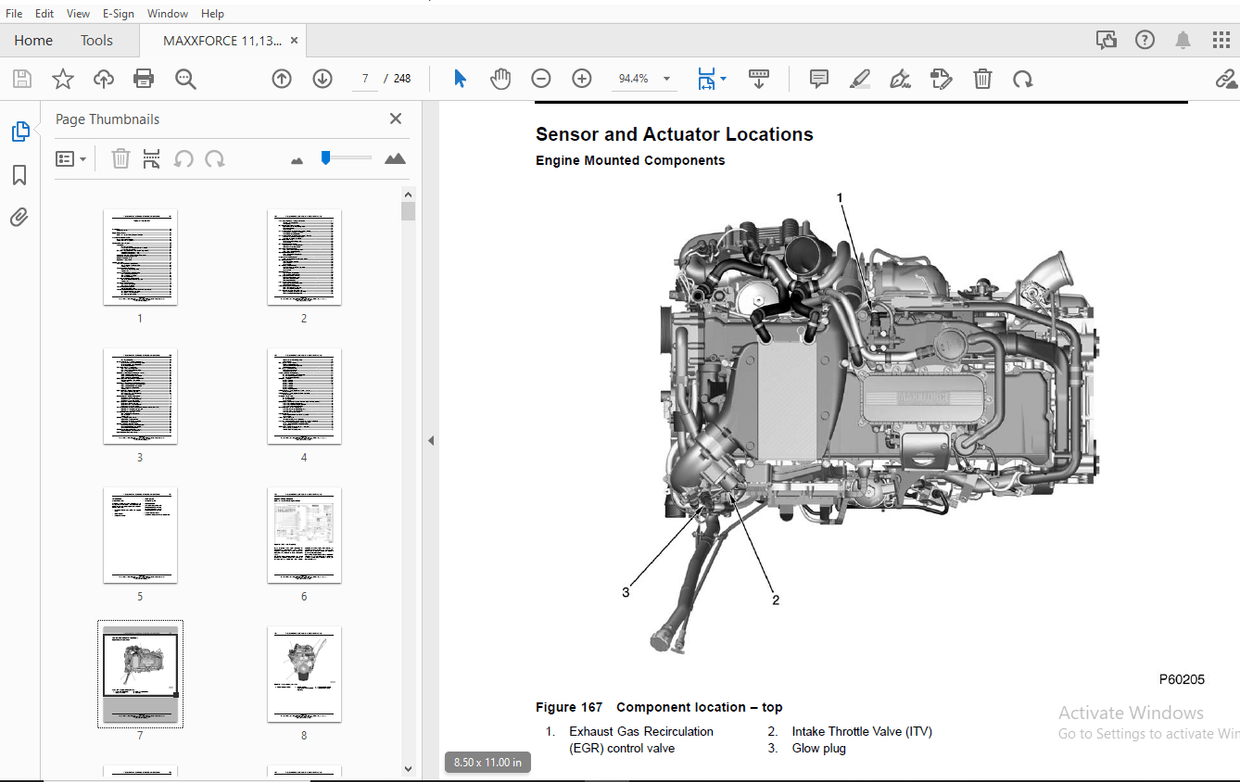Open the E-Sign menu
Viewport: 1240px width, 782px height.
pos(118,13)
